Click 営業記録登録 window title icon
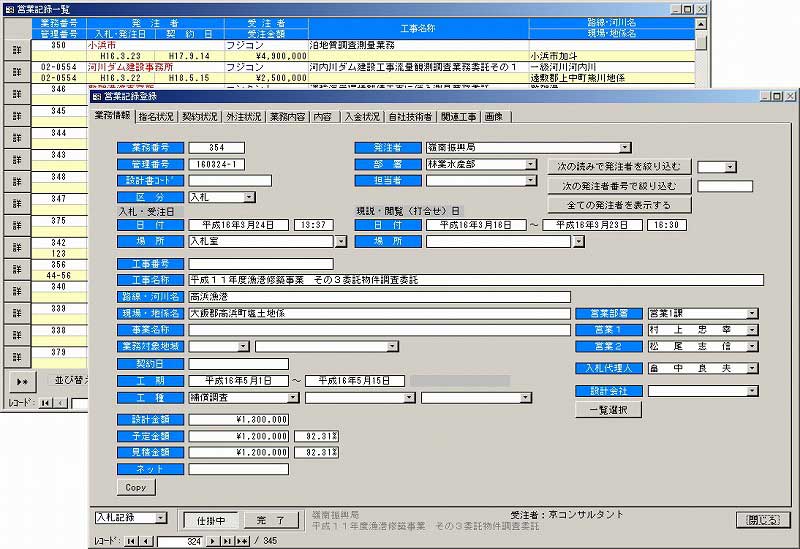 click(96, 96)
